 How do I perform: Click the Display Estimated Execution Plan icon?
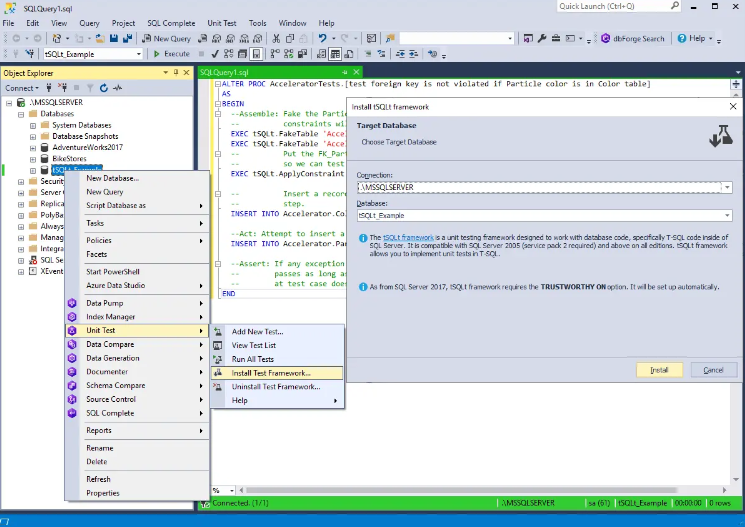tap(229, 54)
